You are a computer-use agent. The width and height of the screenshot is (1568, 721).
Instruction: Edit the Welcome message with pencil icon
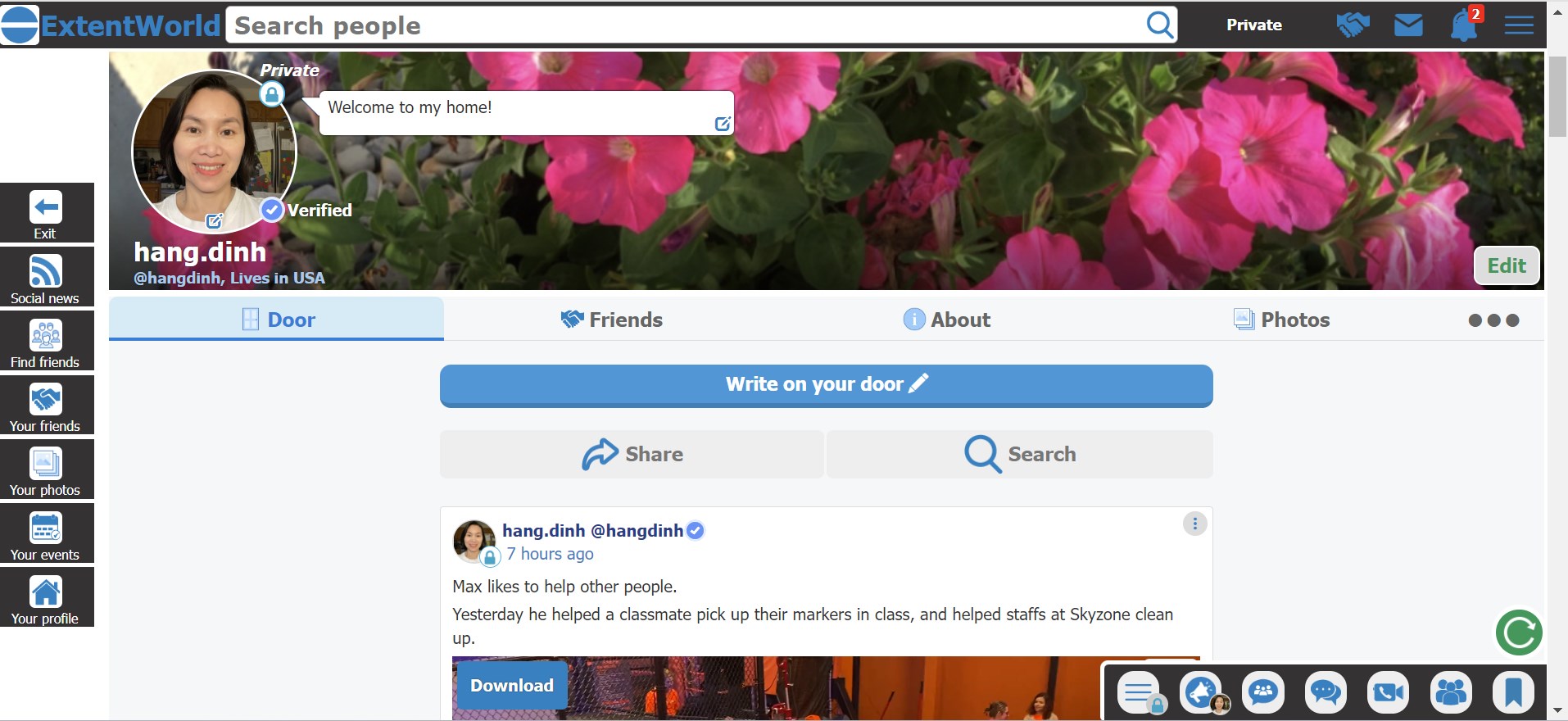(x=723, y=124)
